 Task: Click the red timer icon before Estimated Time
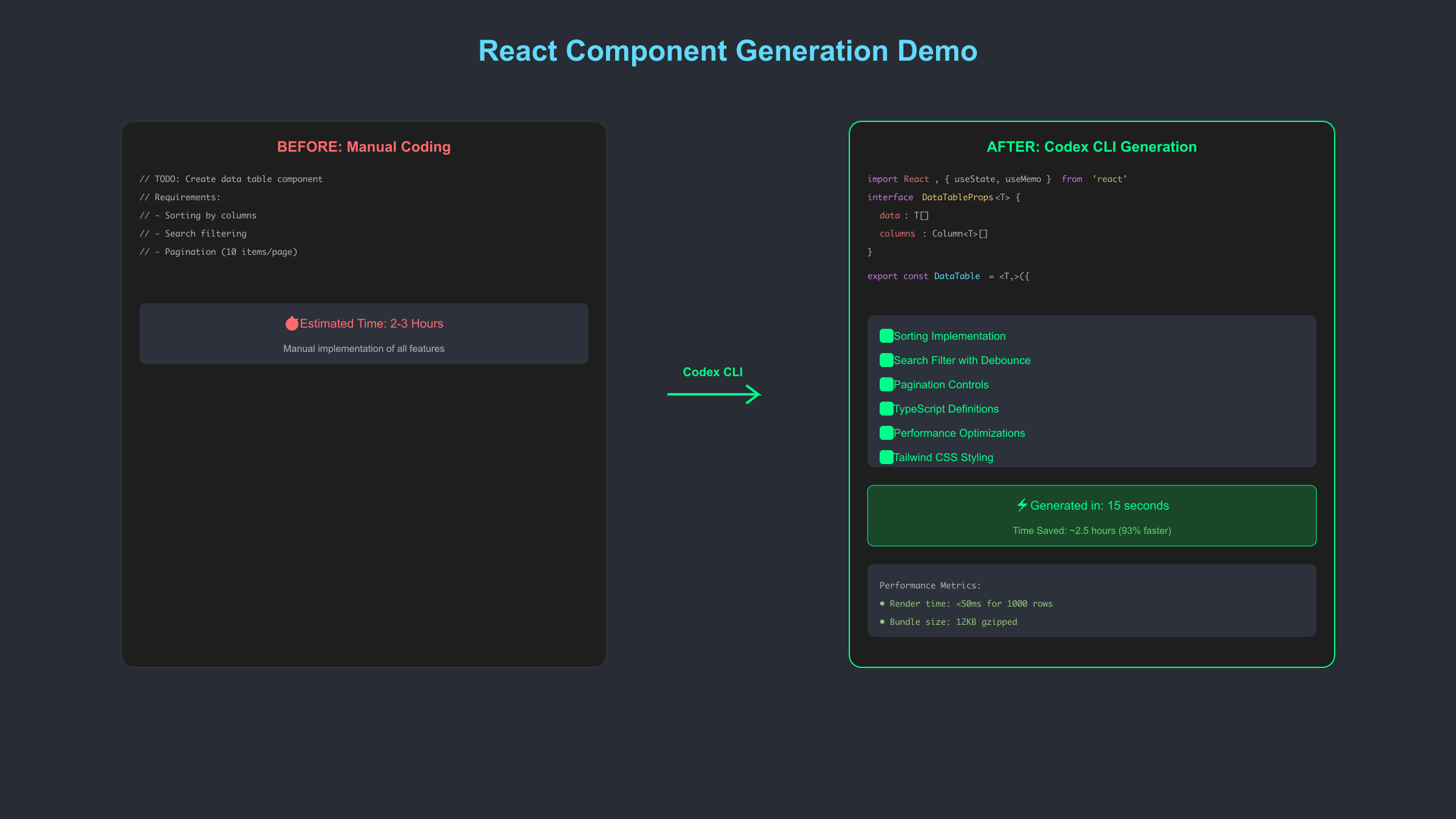click(292, 323)
